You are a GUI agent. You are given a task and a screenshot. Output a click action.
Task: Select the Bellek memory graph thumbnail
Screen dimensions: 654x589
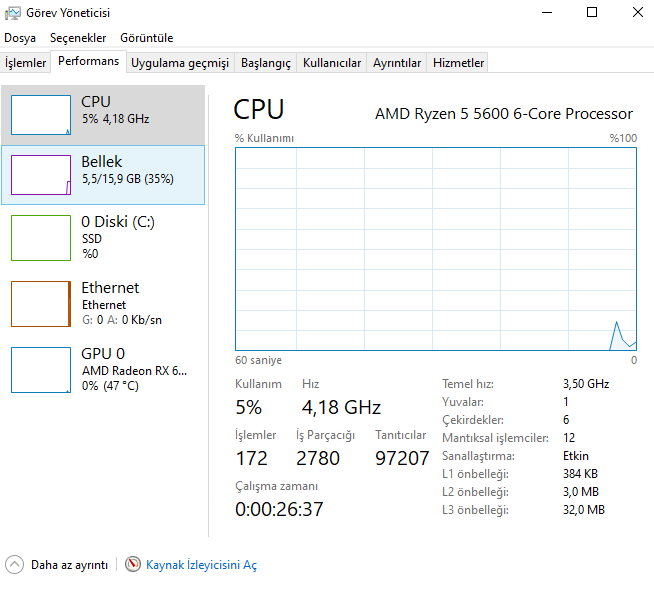tap(41, 175)
